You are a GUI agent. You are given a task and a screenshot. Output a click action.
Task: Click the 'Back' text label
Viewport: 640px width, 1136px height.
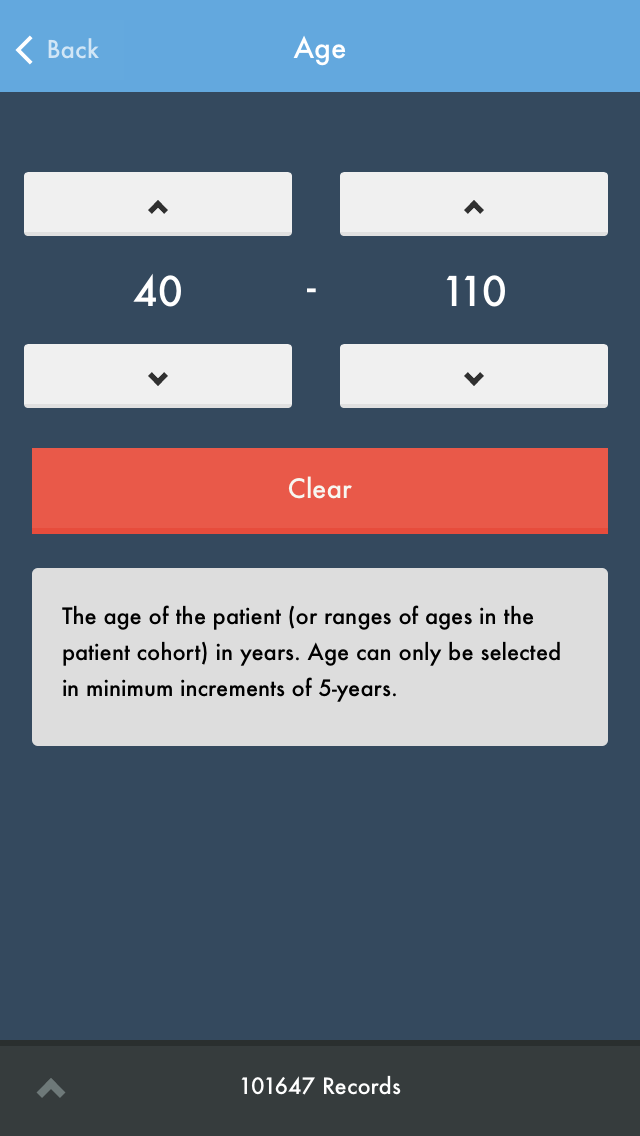pyautogui.click(x=73, y=49)
